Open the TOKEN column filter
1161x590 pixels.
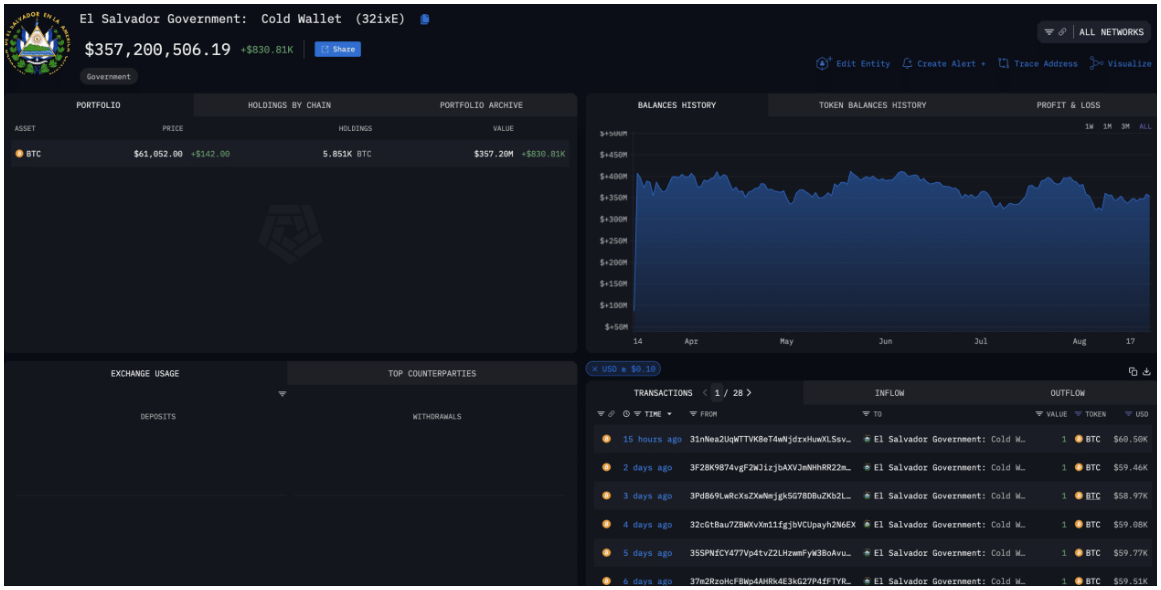point(1078,414)
